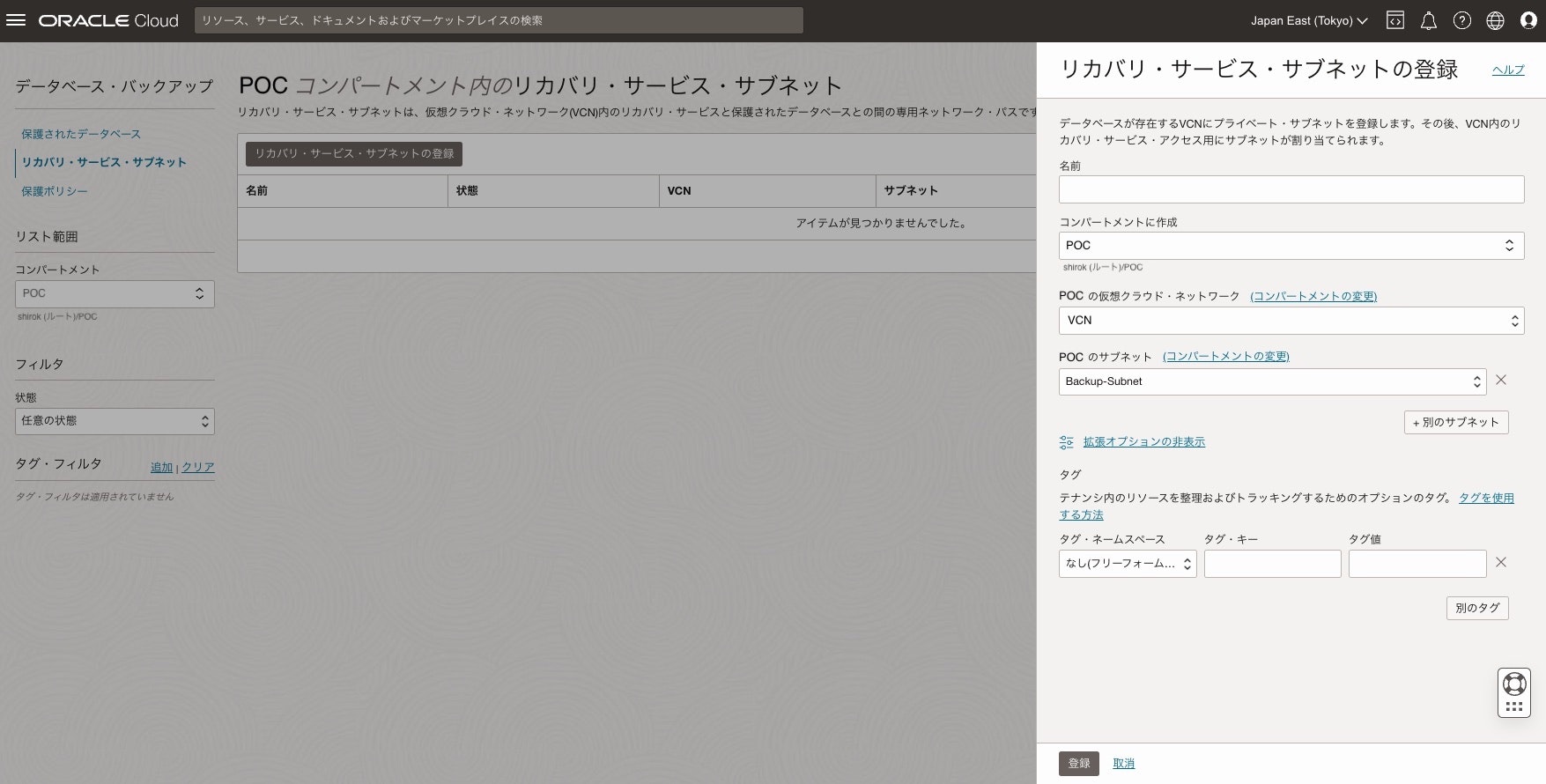Click 追加 tag filter link
1546x784 pixels.
161,468
